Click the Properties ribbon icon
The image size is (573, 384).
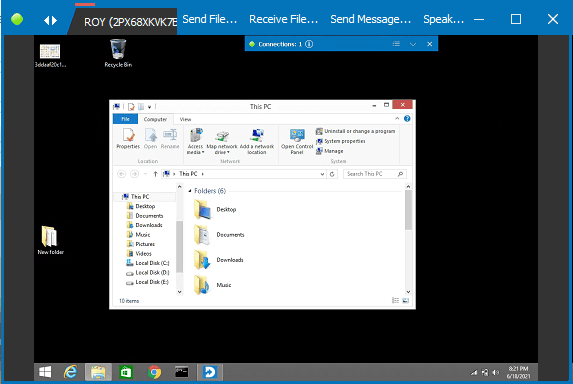coord(128,139)
